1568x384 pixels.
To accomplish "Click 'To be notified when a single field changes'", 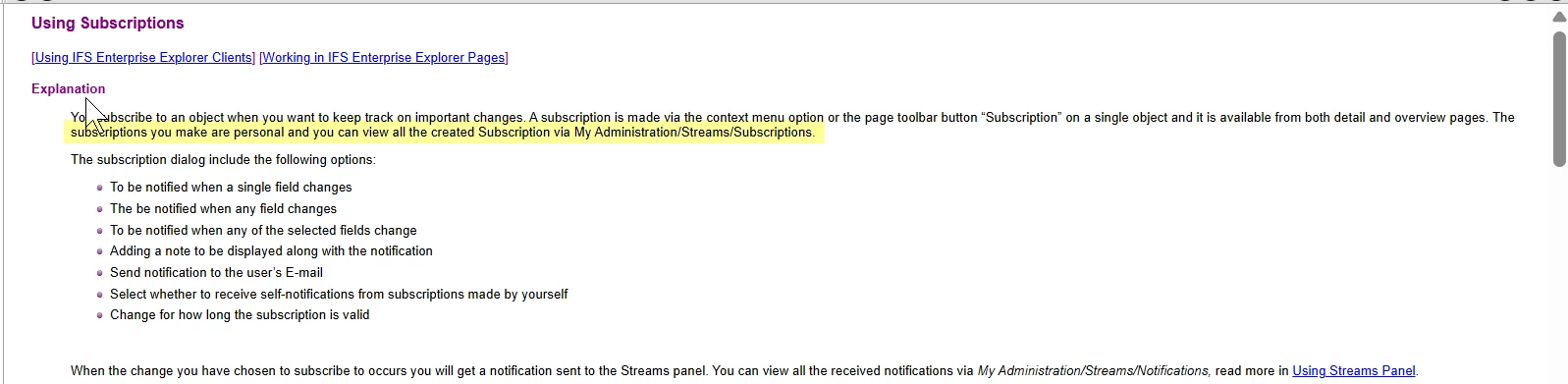I will (x=231, y=188).
